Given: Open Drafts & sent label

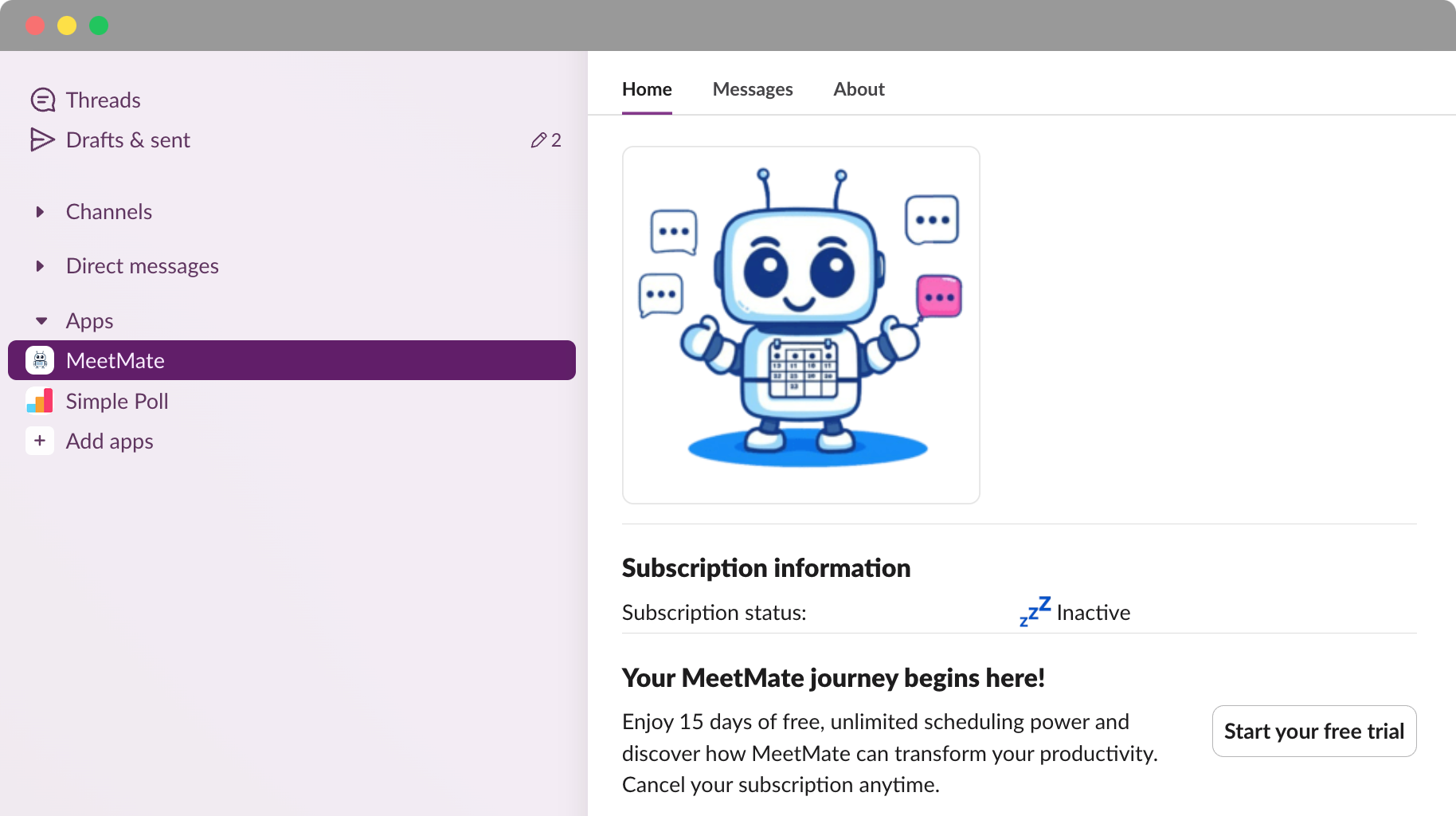Looking at the screenshot, I should click(x=128, y=140).
